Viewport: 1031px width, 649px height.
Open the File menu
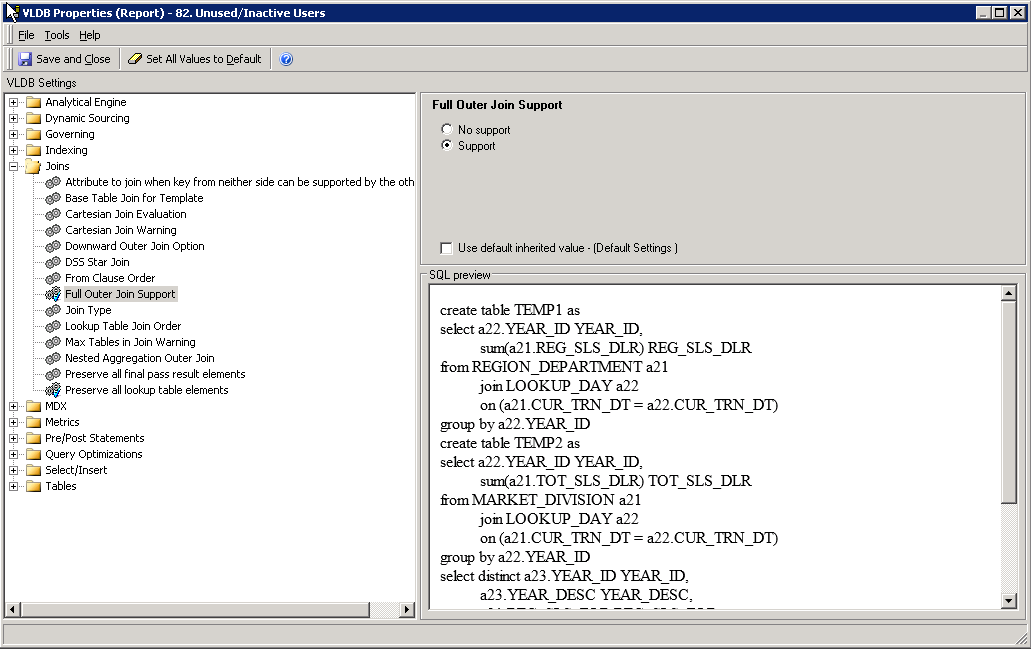coord(26,34)
